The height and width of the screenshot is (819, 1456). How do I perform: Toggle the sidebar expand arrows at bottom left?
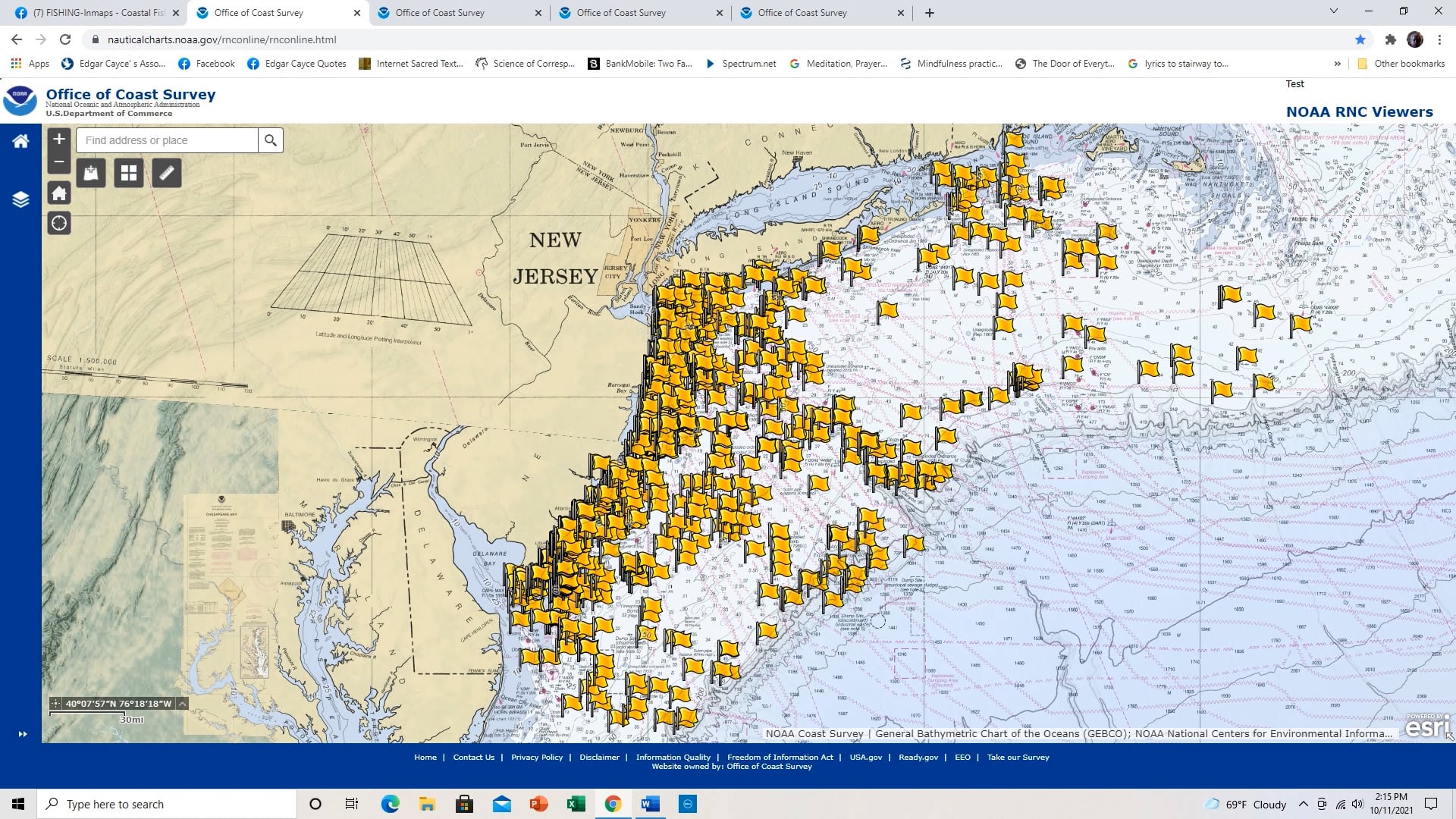click(x=23, y=733)
